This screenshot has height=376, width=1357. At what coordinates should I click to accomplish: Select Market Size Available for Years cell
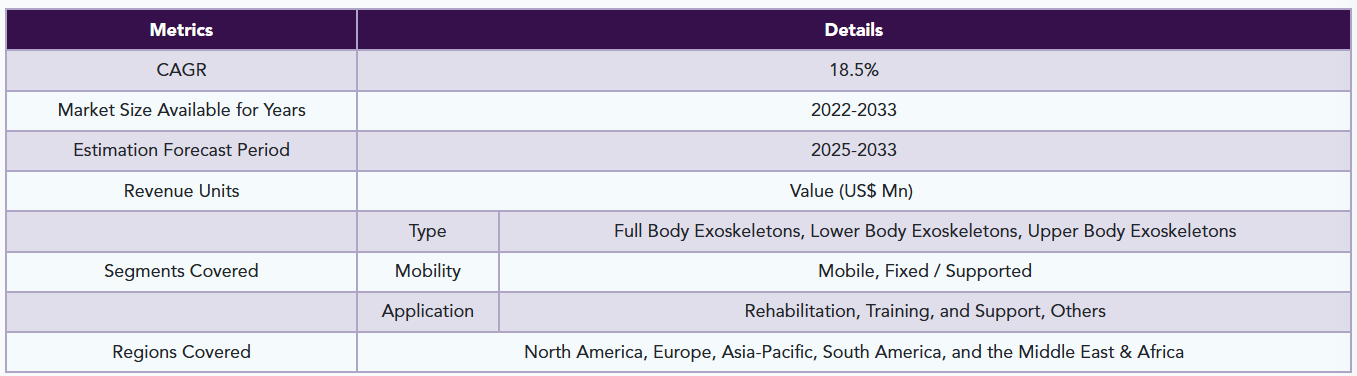pos(181,110)
